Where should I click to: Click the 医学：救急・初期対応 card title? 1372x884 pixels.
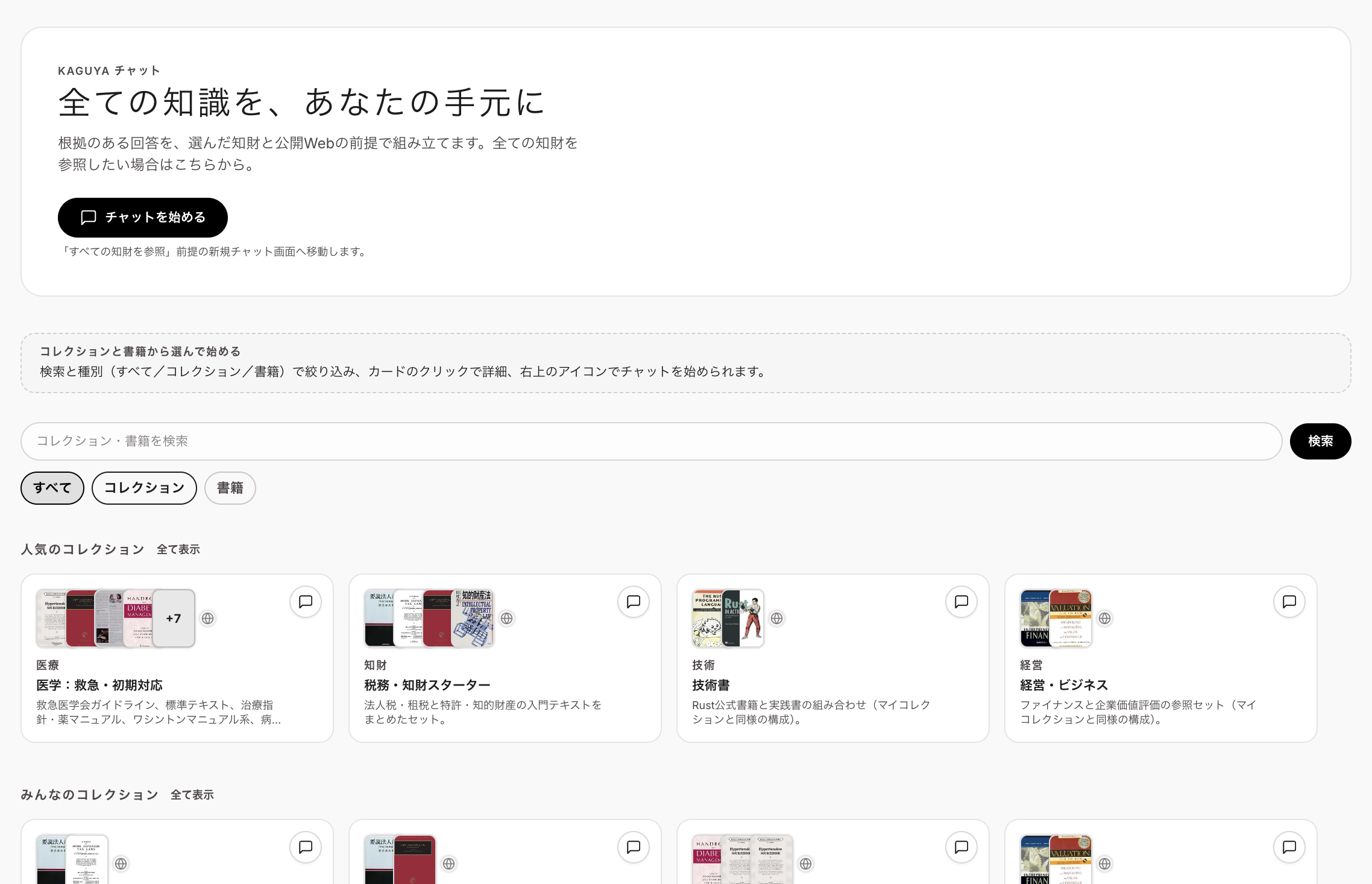click(99, 685)
